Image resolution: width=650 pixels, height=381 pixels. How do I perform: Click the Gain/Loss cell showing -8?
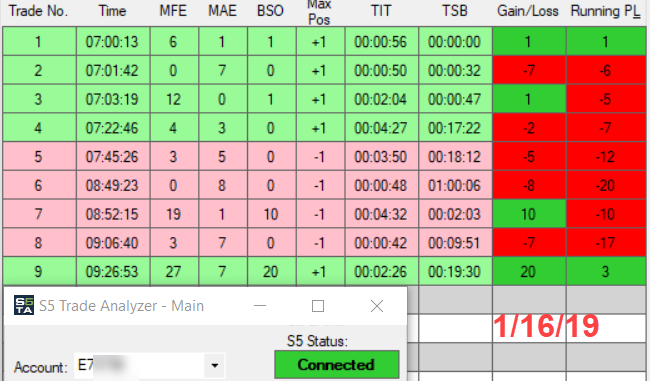(x=529, y=185)
